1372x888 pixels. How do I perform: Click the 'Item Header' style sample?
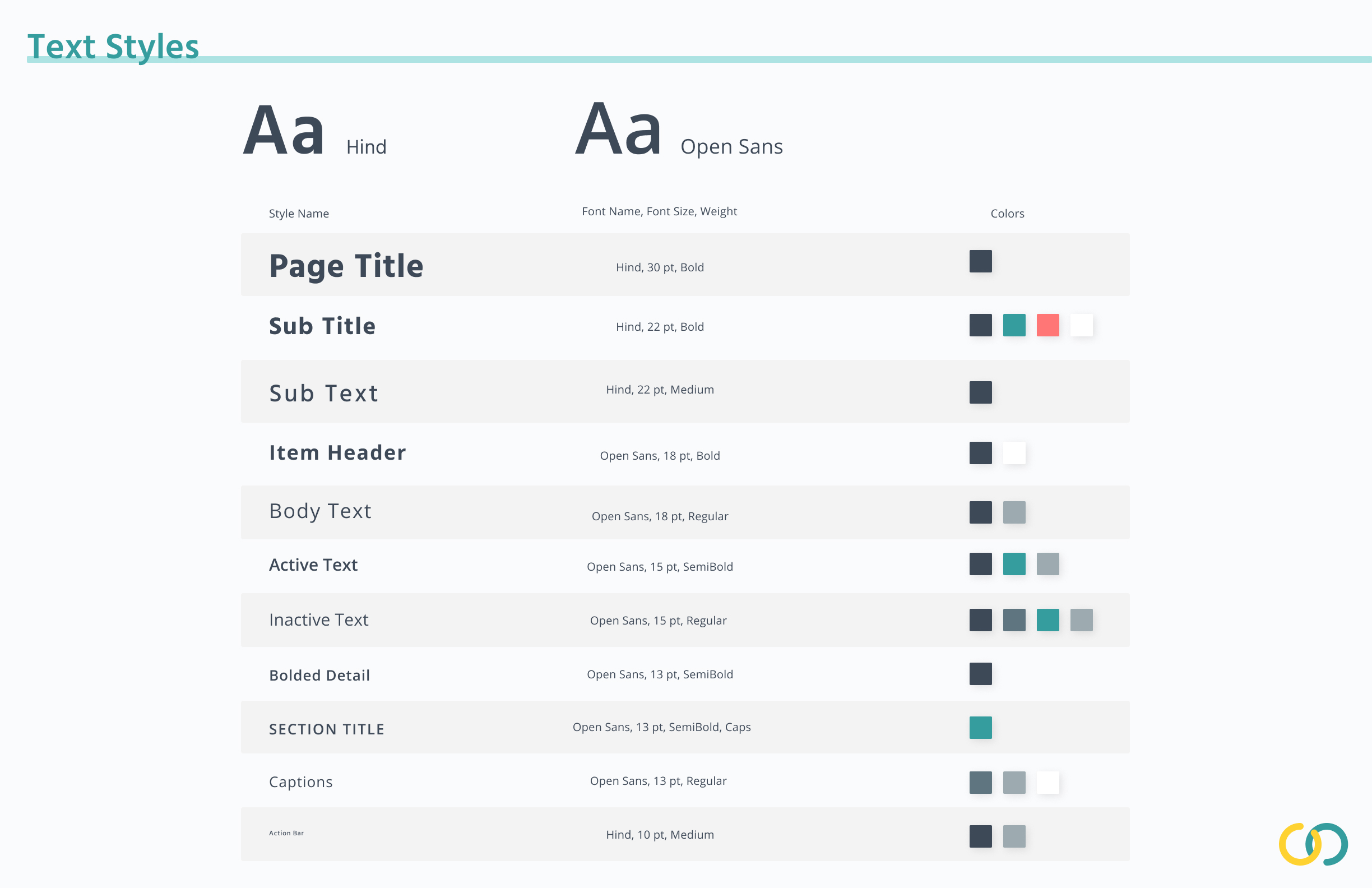pyautogui.click(x=338, y=453)
